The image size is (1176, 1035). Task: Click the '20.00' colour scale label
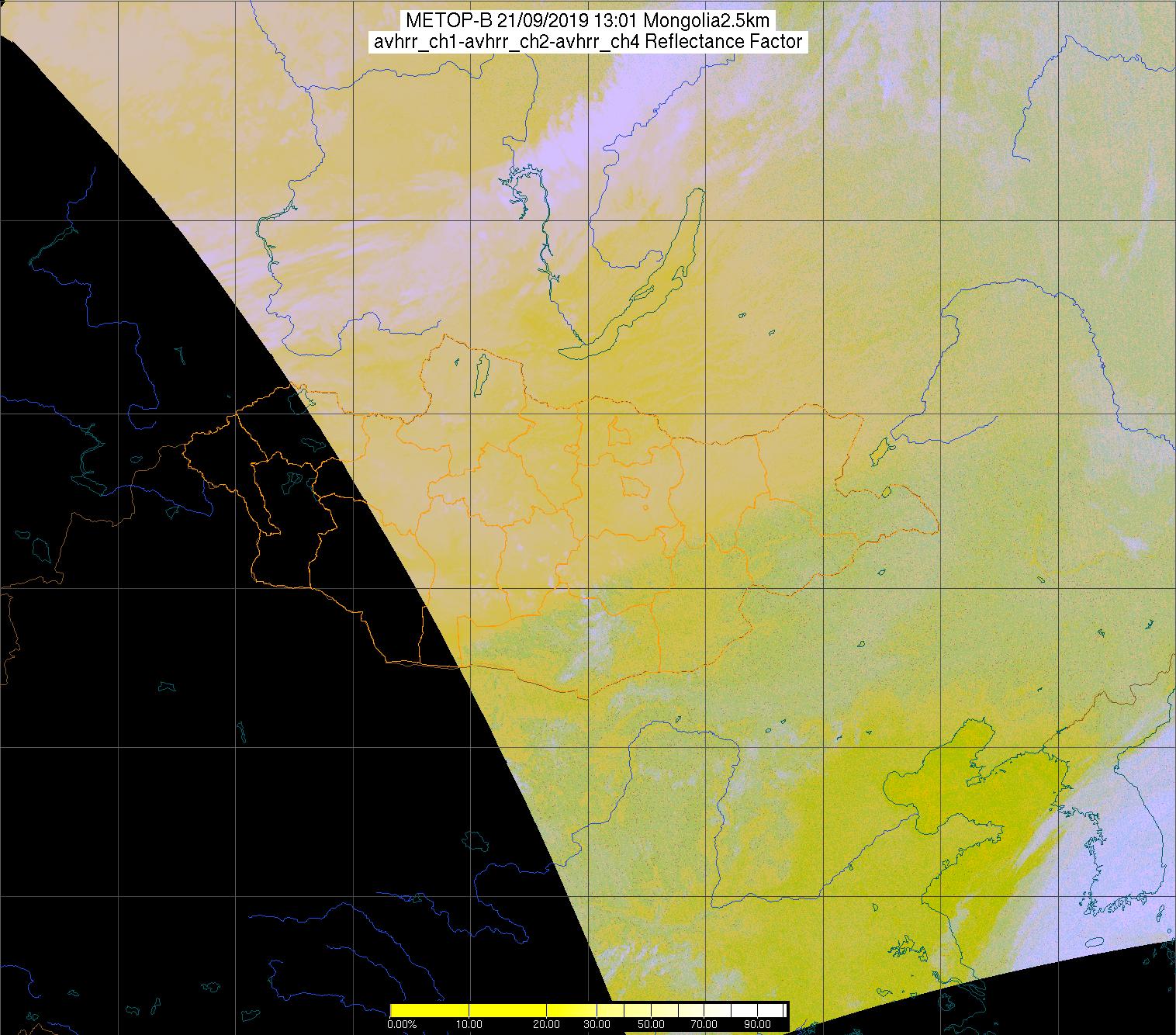coord(547,1024)
